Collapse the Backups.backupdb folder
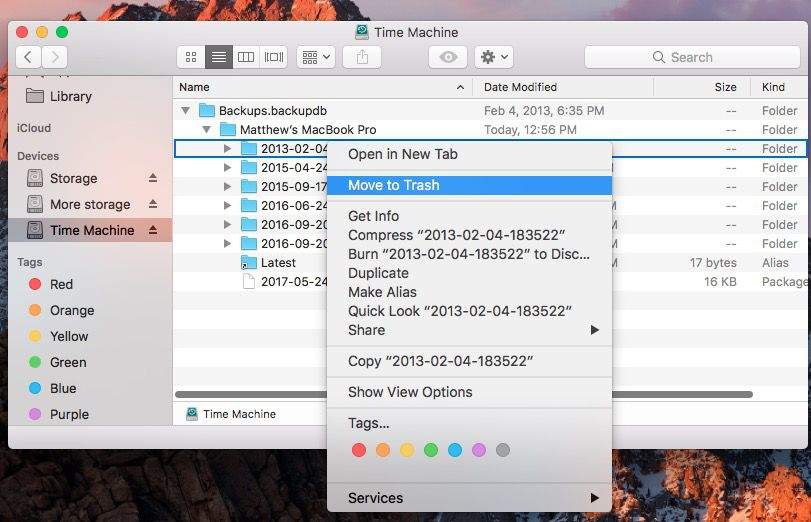 click(x=186, y=111)
